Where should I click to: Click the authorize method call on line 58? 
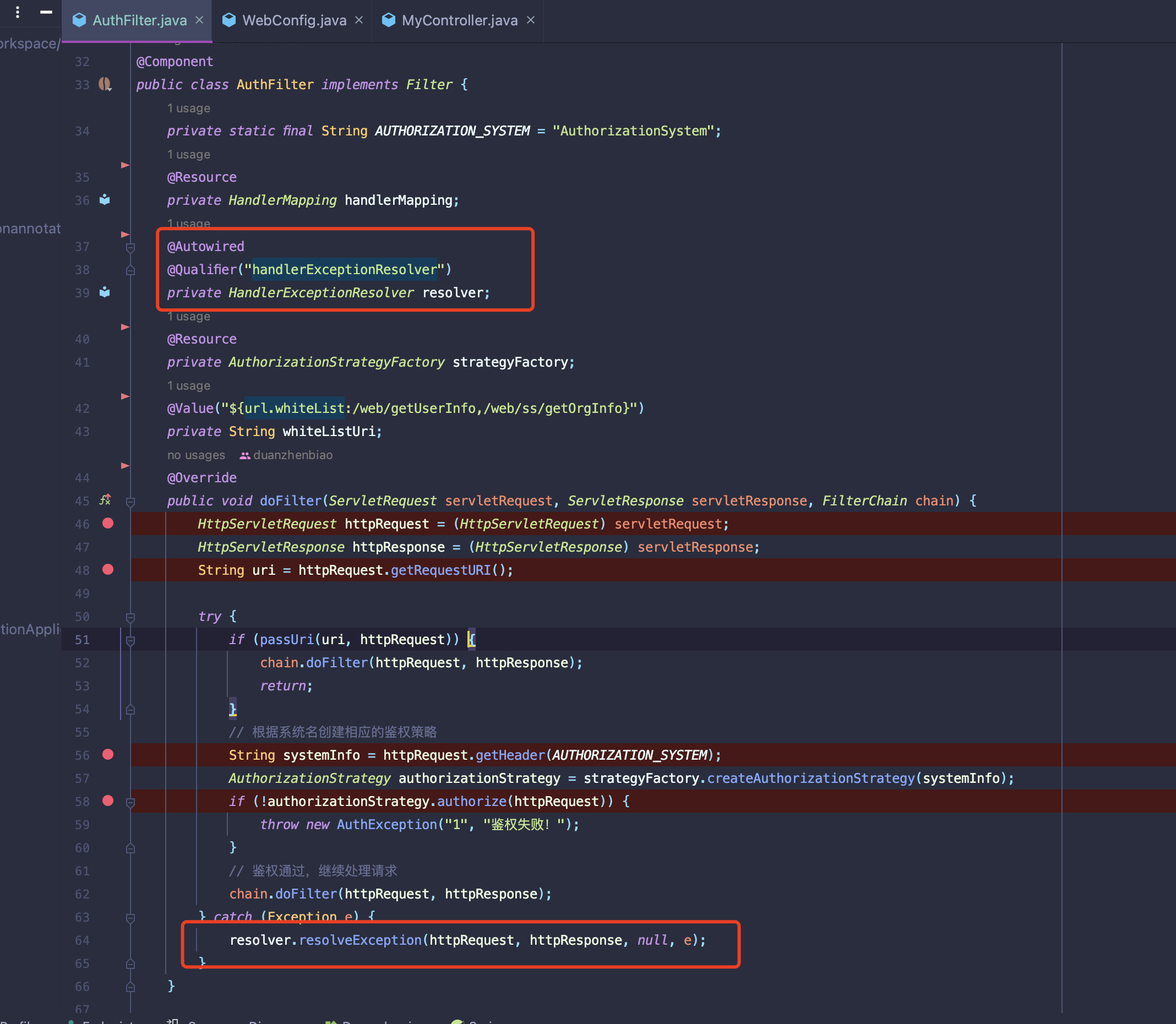[x=471, y=802]
